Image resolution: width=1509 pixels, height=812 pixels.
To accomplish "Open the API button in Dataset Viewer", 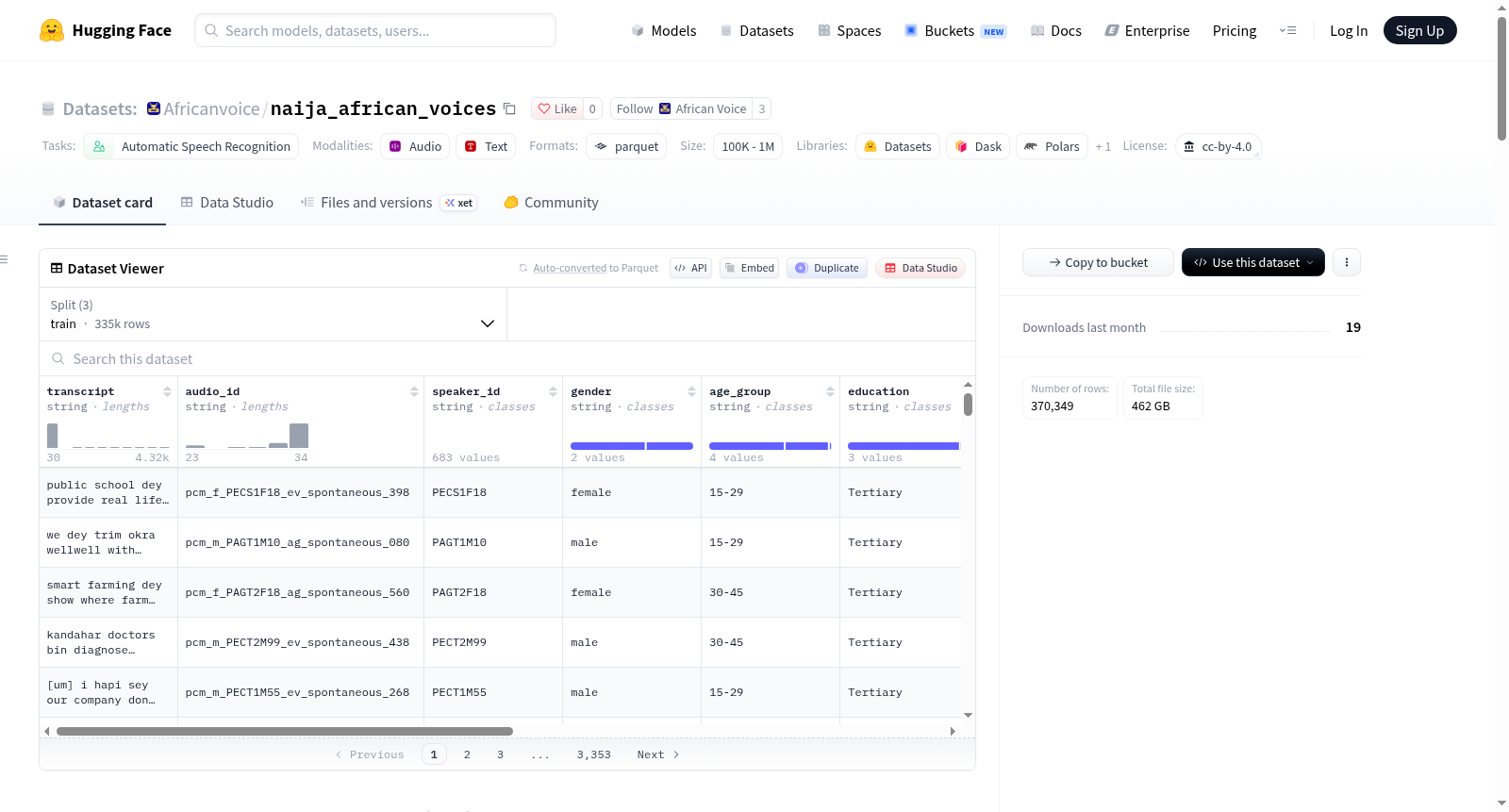I will pos(690,268).
